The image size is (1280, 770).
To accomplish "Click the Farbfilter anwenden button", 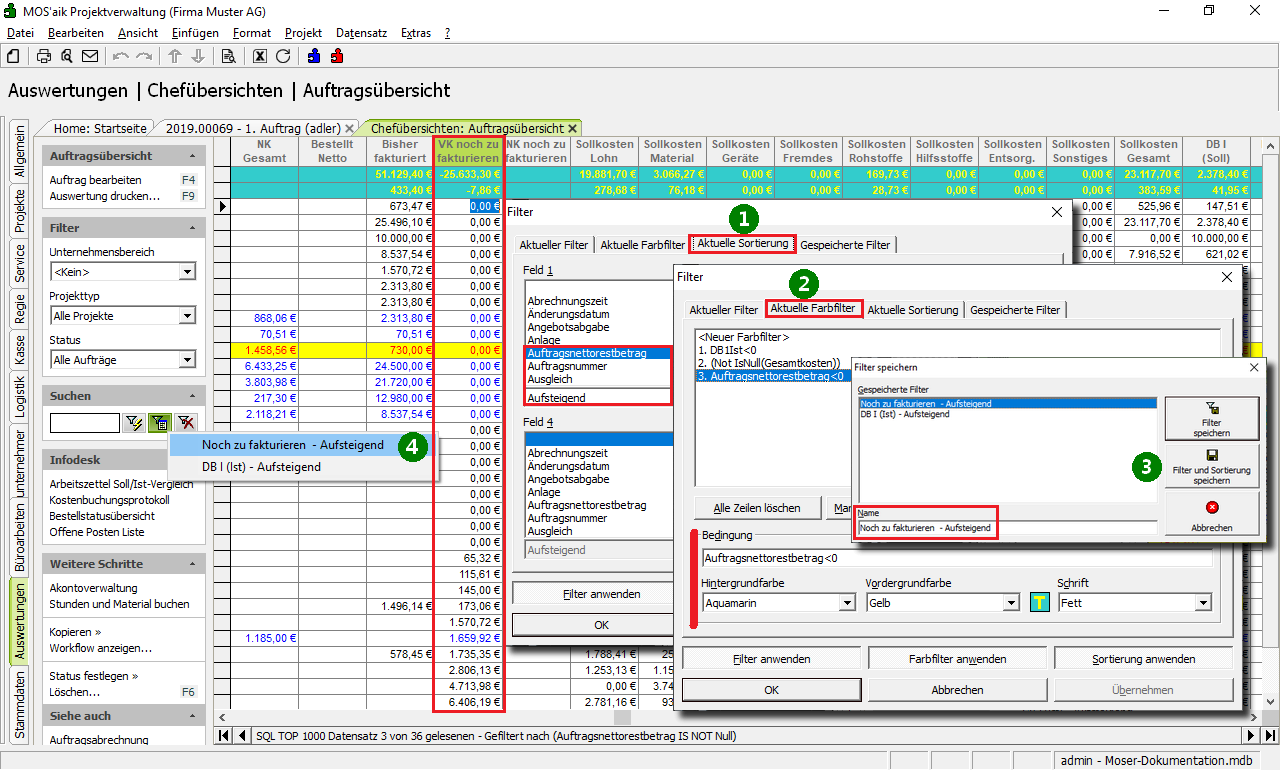I will [x=957, y=659].
